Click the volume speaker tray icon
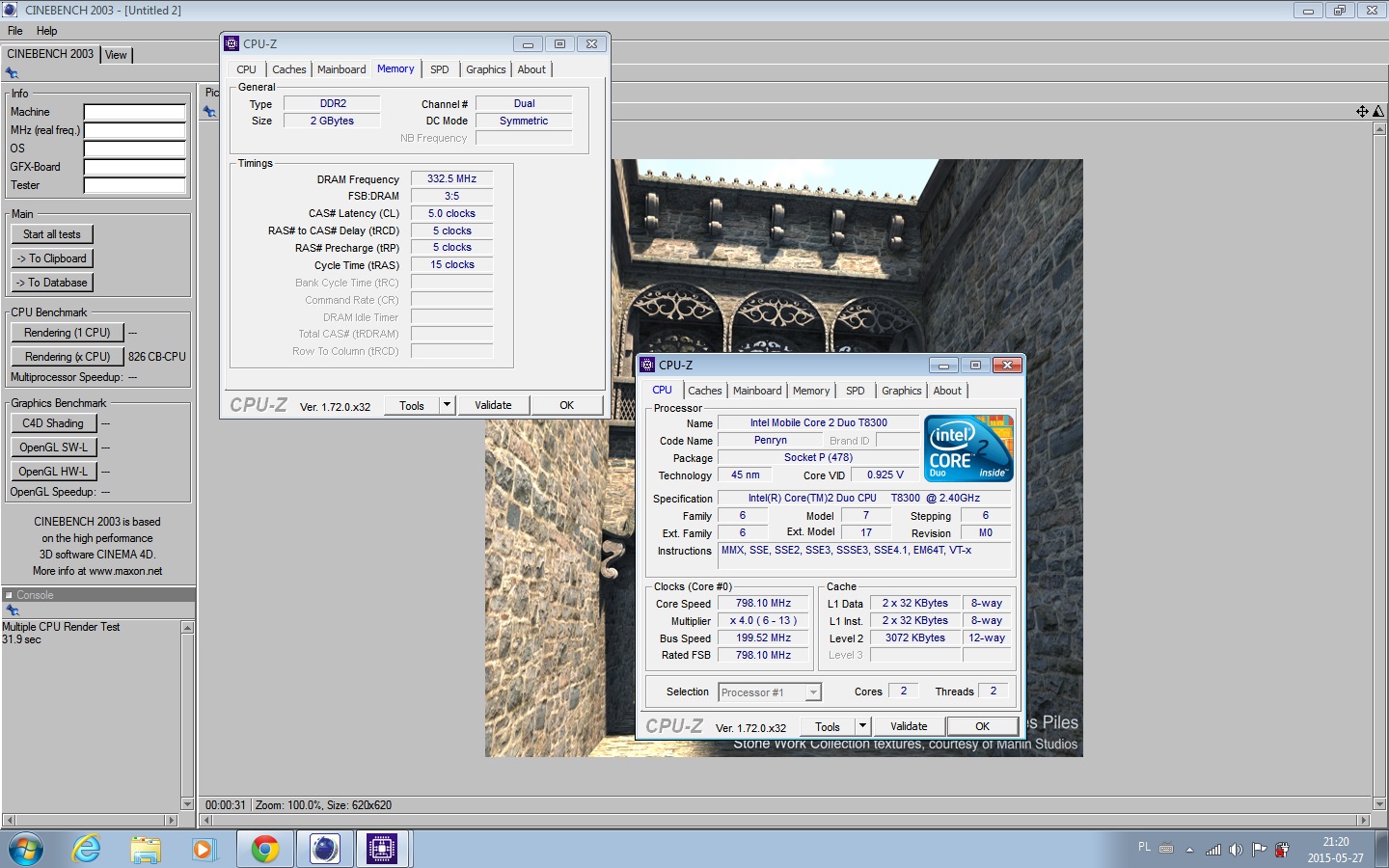Viewport: 1389px width, 868px height. coord(1236,850)
